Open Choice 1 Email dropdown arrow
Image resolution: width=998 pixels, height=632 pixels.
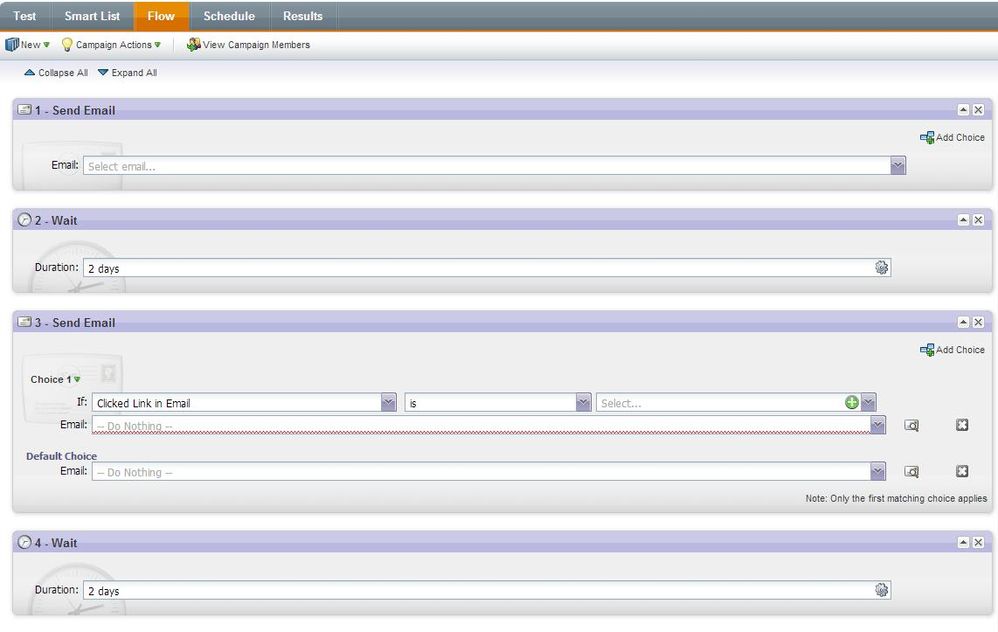(878, 425)
